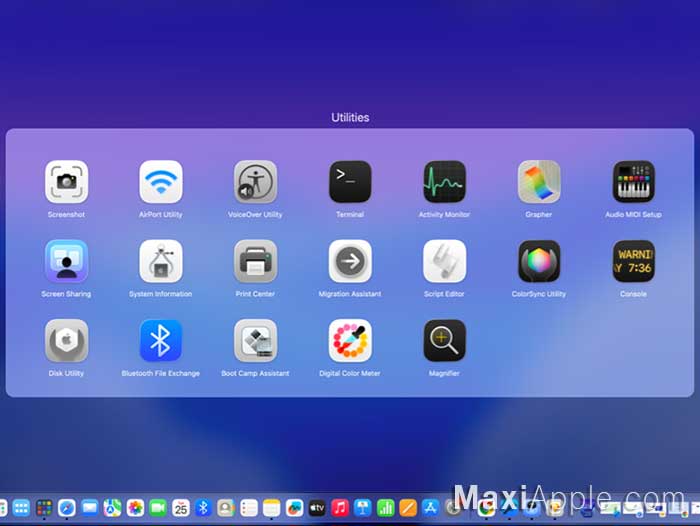Open Maps from the Dock
This screenshot has height=526, width=700.
(112, 508)
